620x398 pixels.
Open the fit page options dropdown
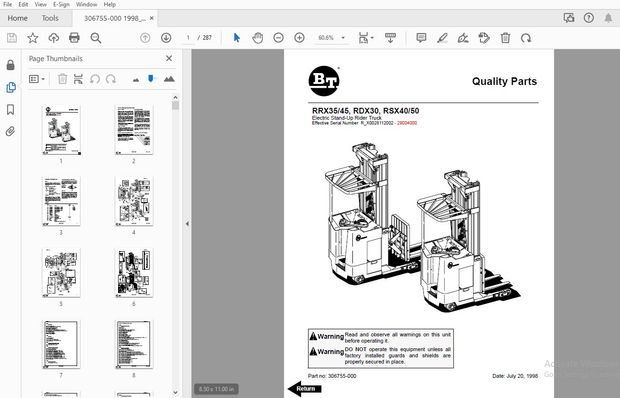tap(366, 38)
